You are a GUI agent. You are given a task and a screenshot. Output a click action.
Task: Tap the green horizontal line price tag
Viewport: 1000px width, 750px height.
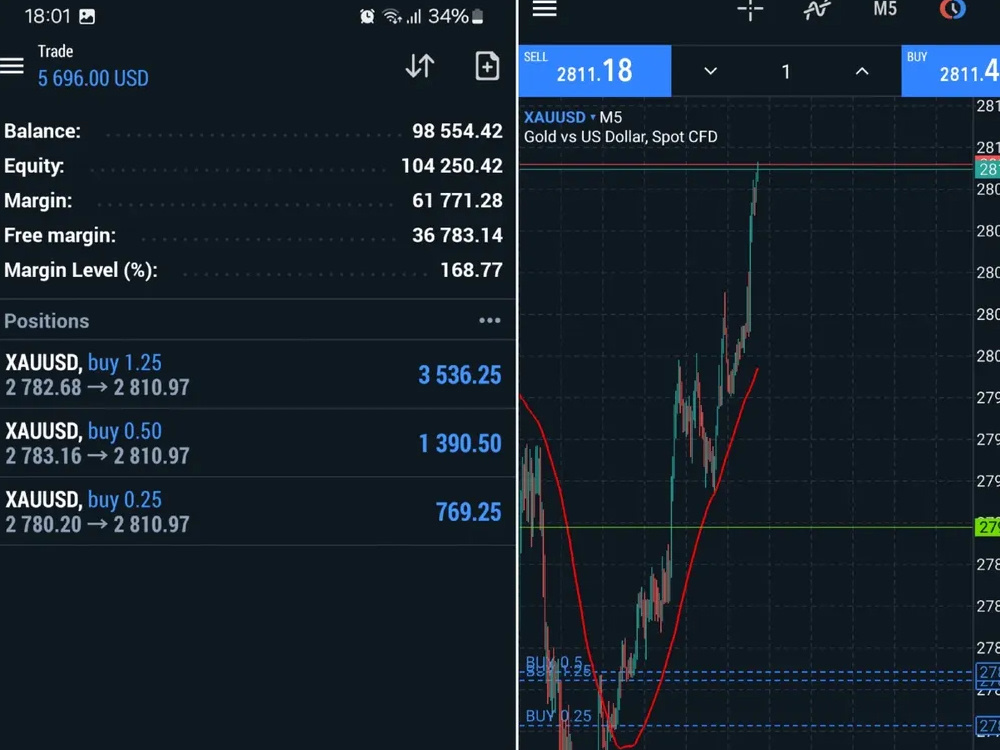point(987,527)
